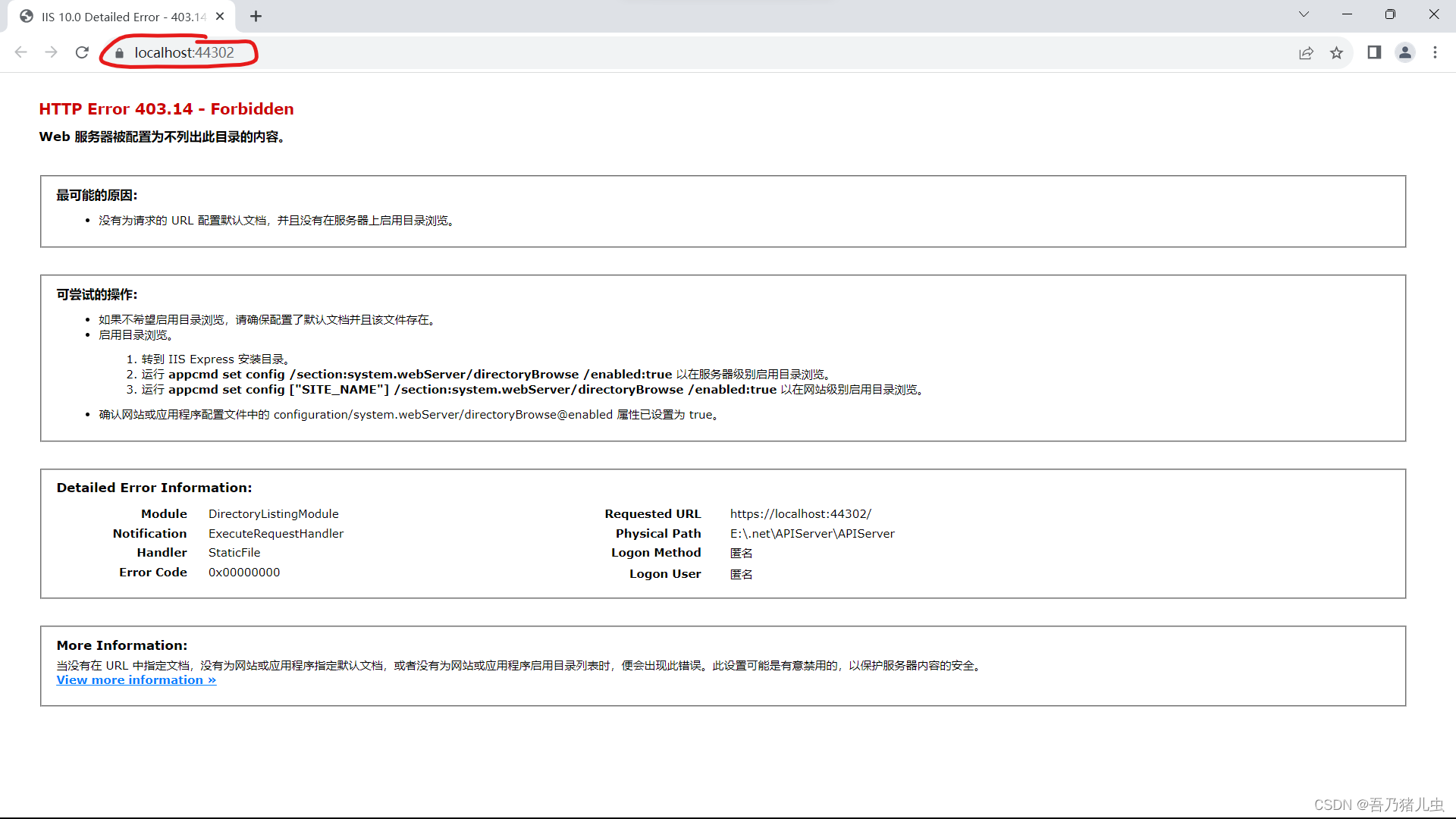Open a new tab with the plus button
The height and width of the screenshot is (819, 1456).
tap(256, 16)
